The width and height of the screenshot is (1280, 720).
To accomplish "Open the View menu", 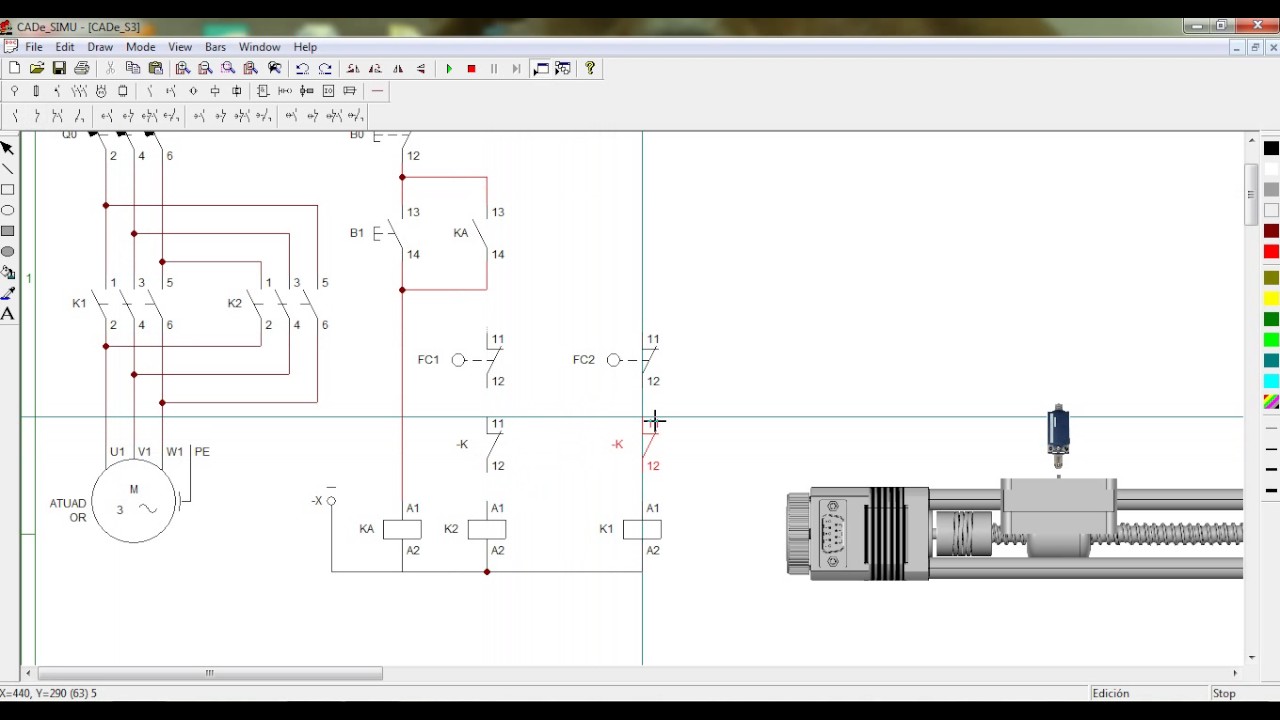I will (180, 47).
